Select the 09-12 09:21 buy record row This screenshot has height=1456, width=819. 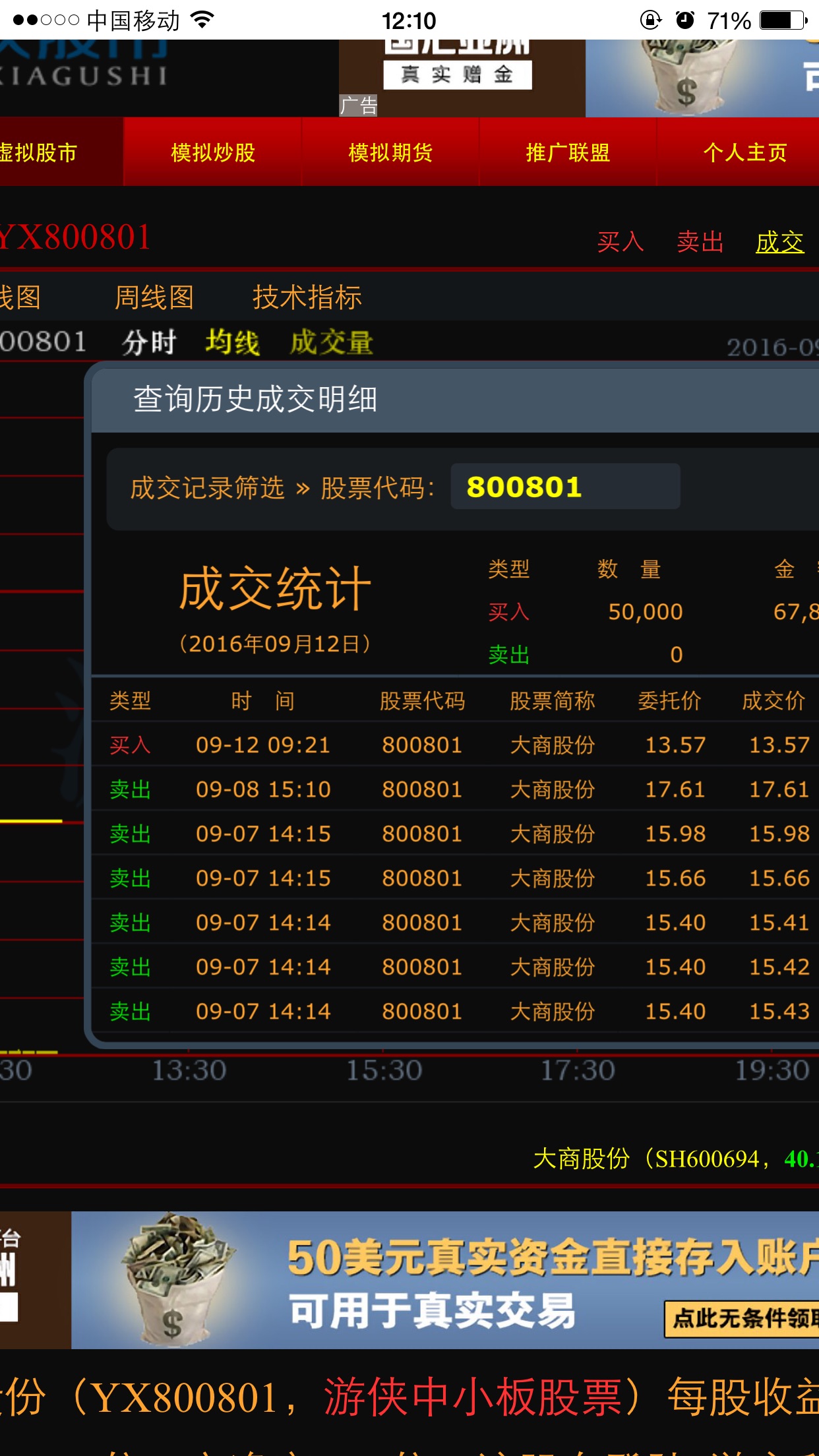[x=455, y=744]
